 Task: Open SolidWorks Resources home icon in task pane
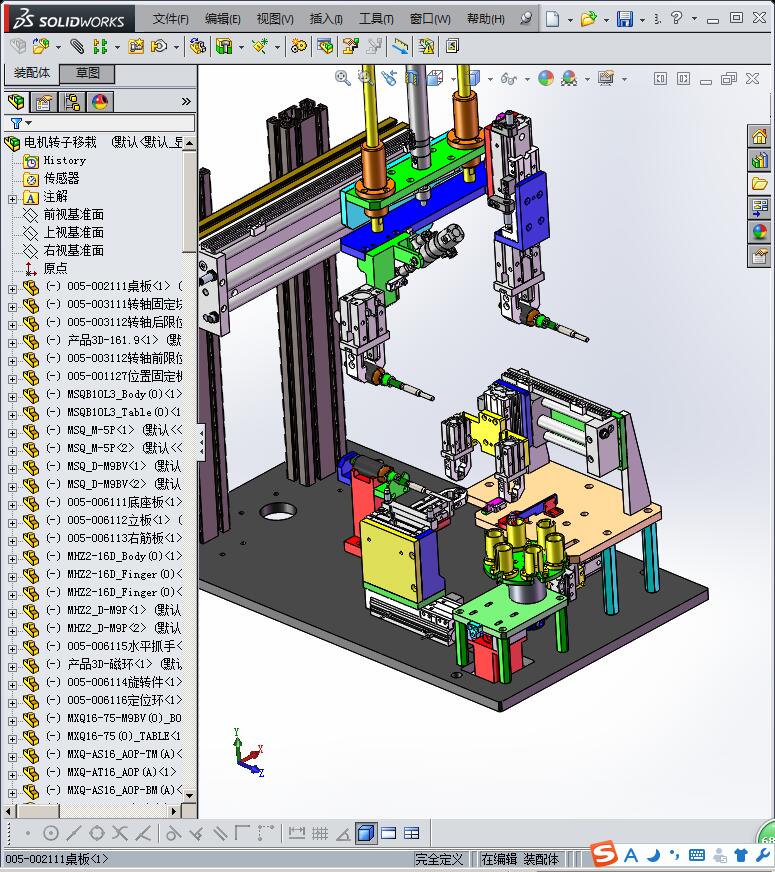coord(759,136)
